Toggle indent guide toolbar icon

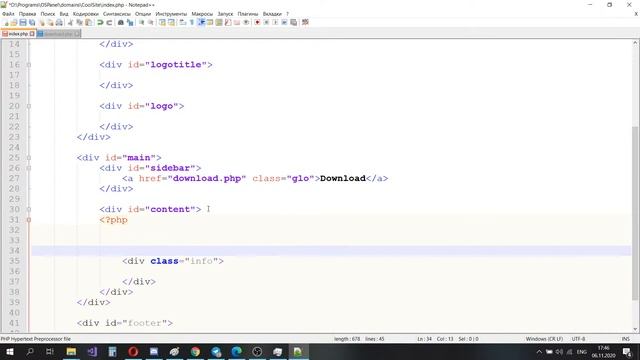point(201,22)
